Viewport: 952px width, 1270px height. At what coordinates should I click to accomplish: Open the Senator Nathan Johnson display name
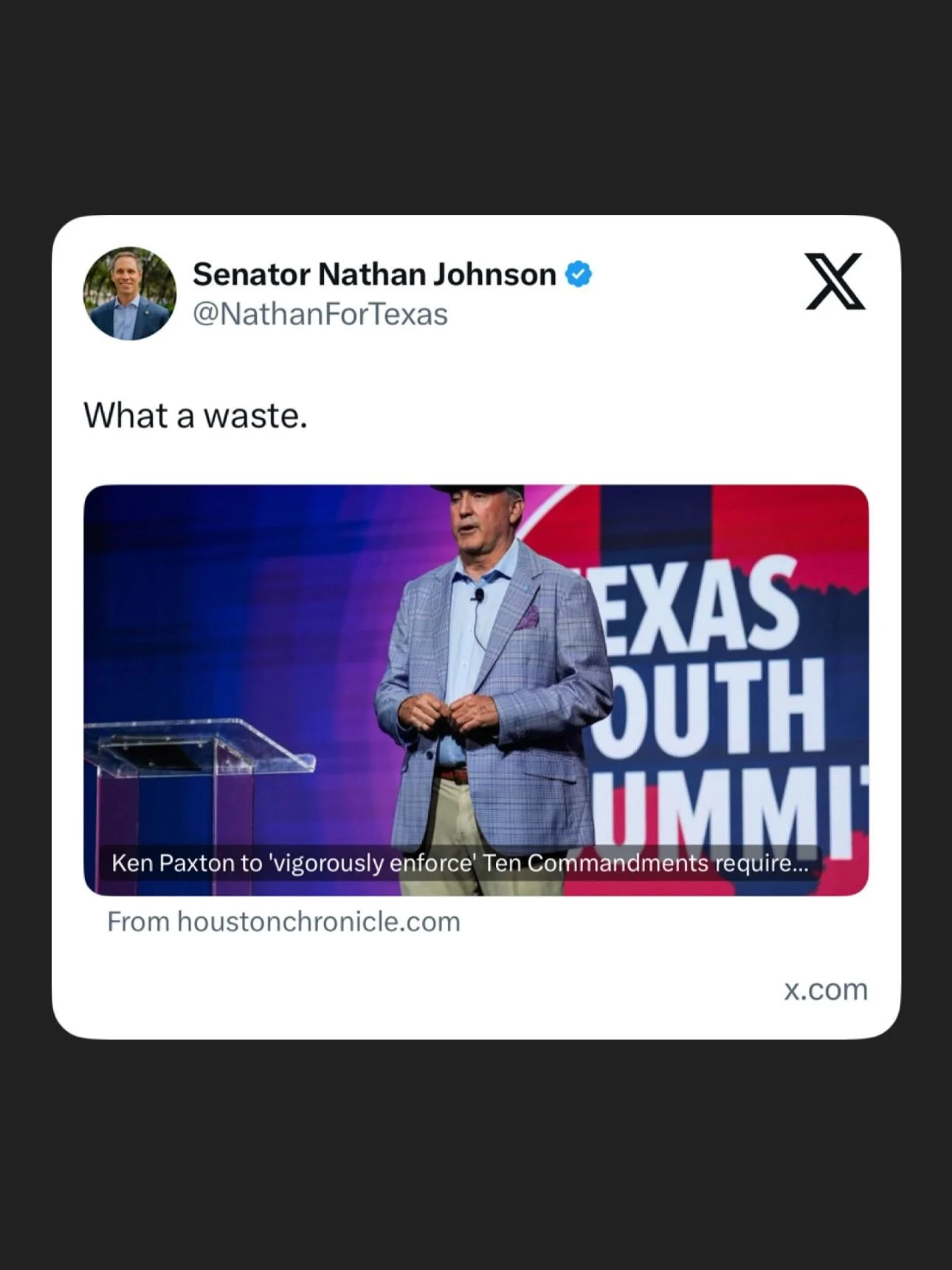click(374, 275)
